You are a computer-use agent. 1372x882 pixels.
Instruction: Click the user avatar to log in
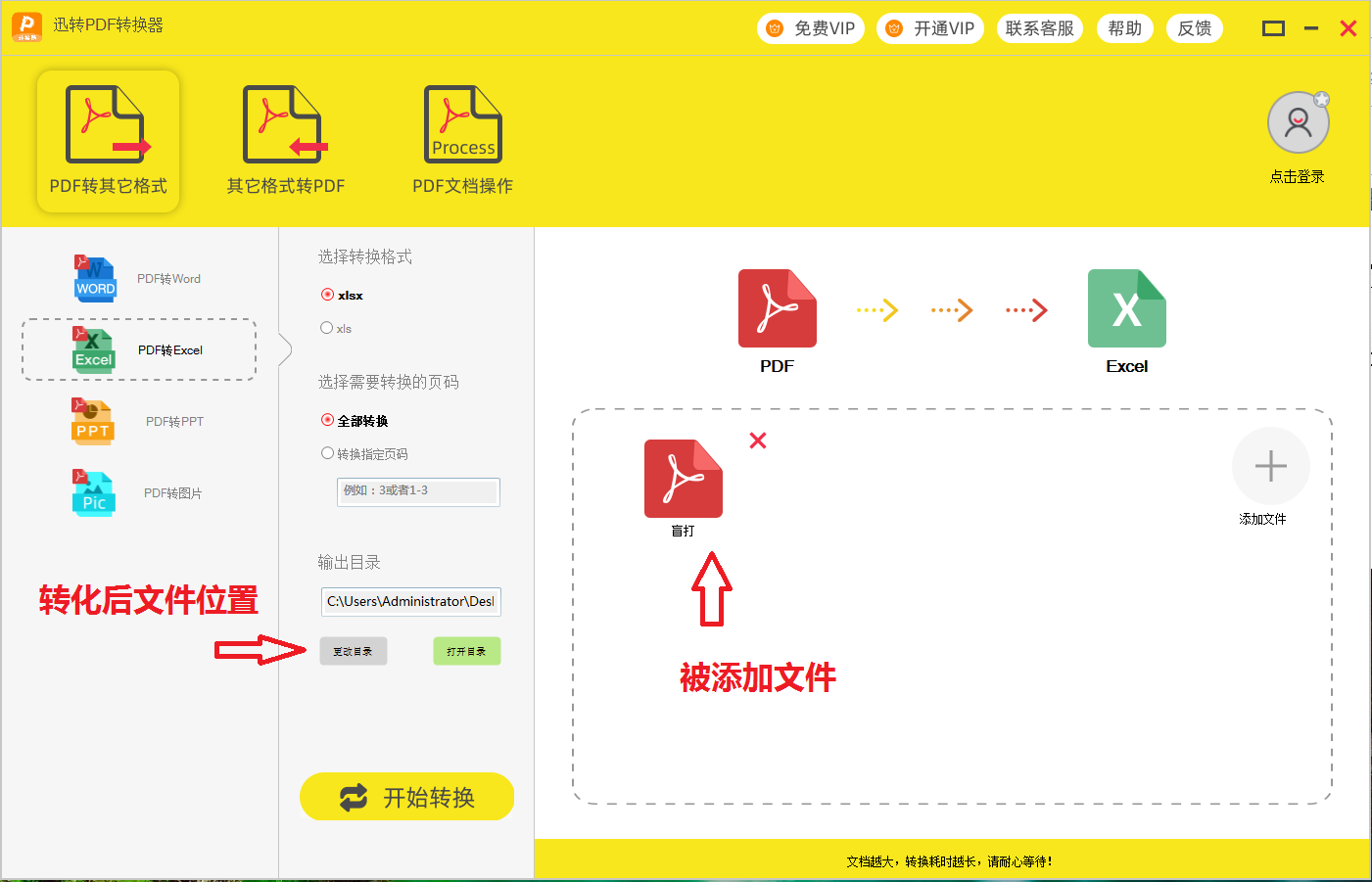click(1298, 122)
